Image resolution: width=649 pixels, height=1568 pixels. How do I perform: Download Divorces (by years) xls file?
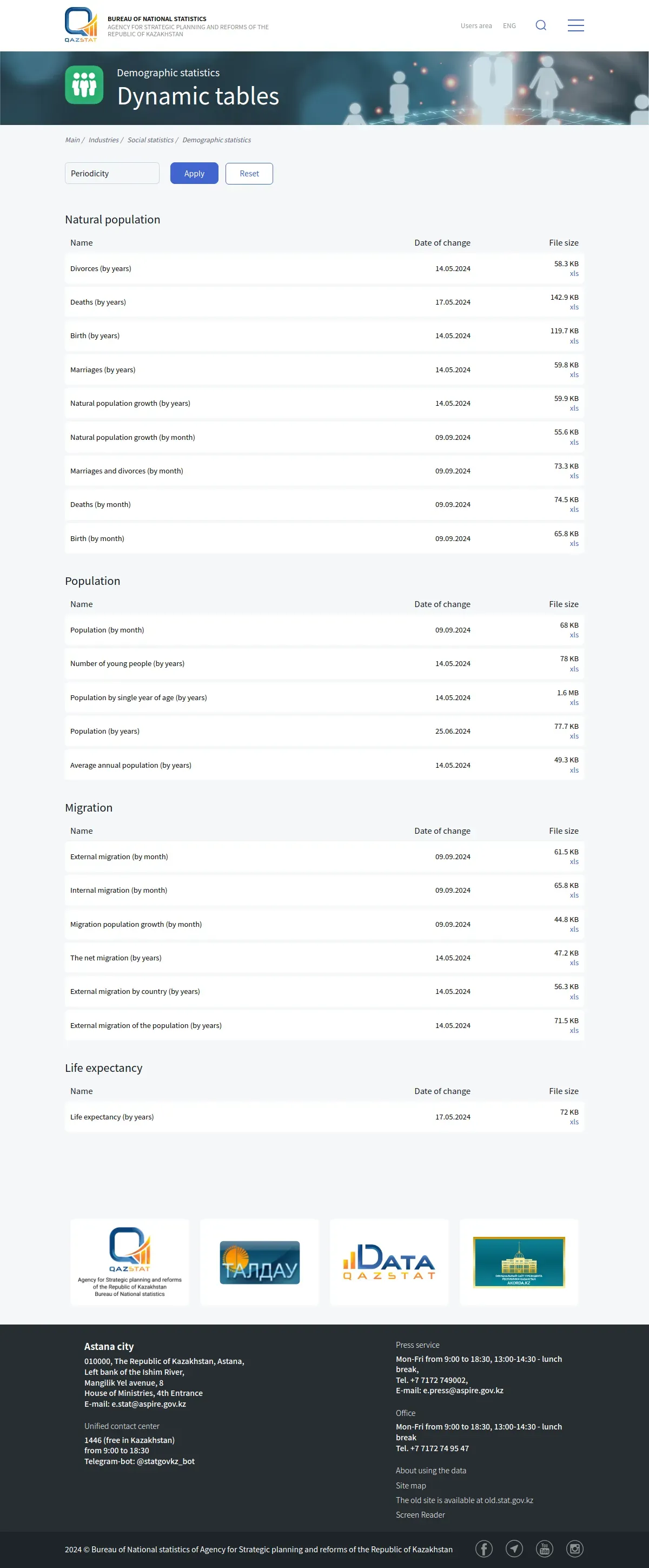pyautogui.click(x=574, y=273)
